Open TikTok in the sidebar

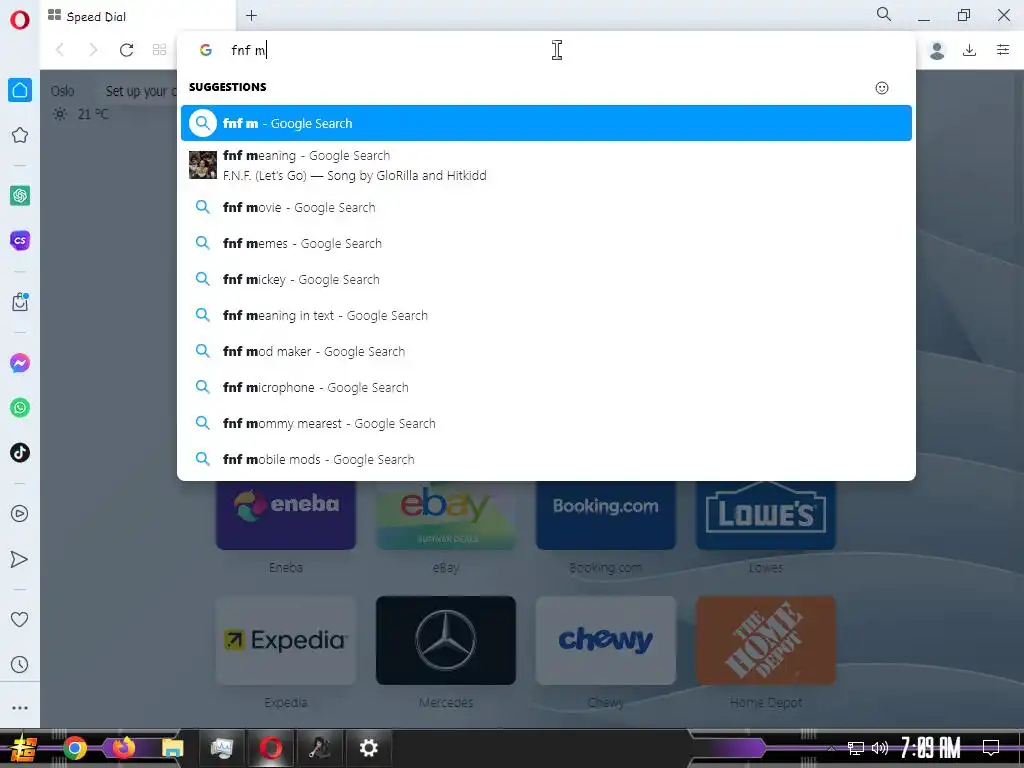pyautogui.click(x=20, y=453)
